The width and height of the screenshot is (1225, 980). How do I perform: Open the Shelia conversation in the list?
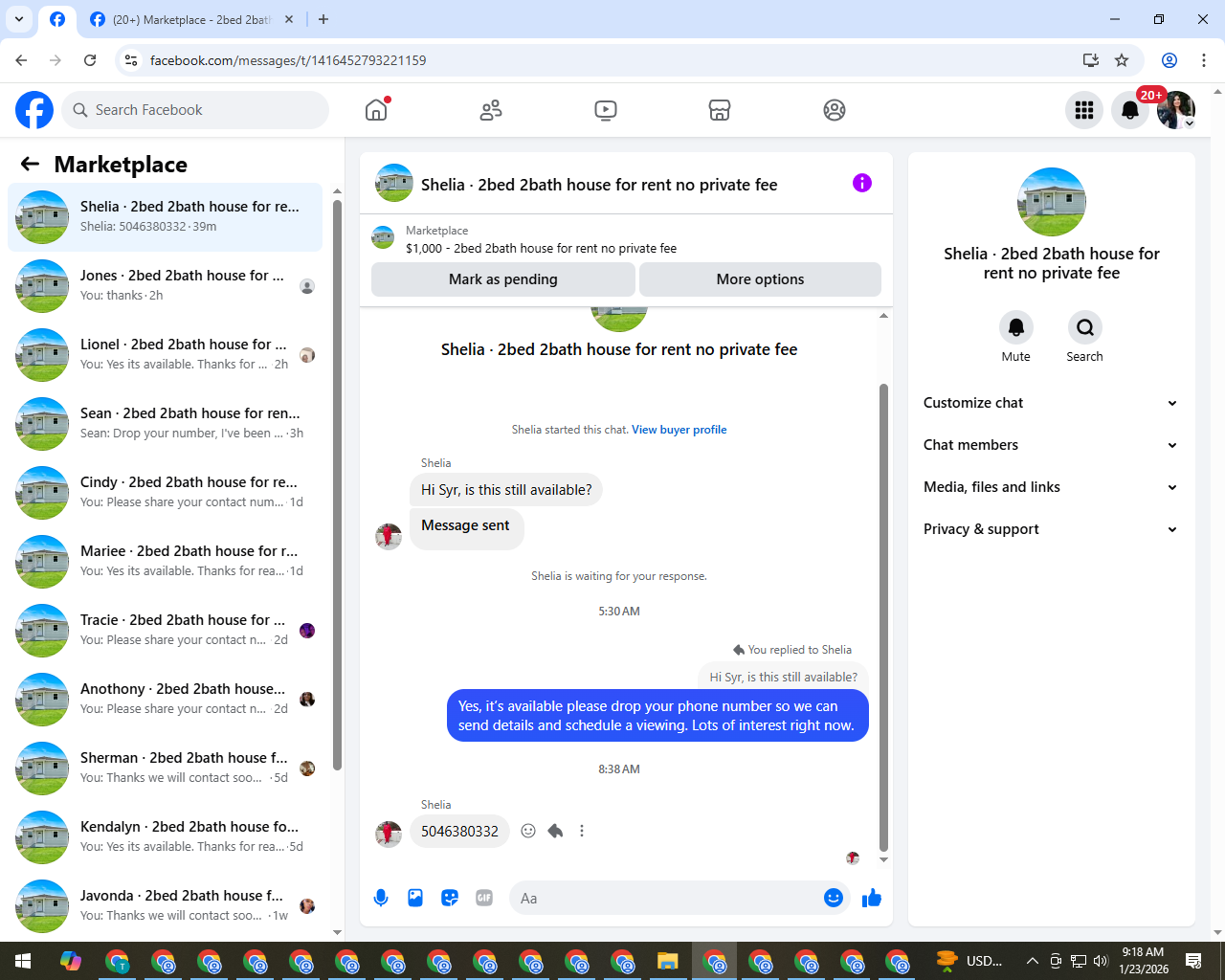[x=165, y=217]
